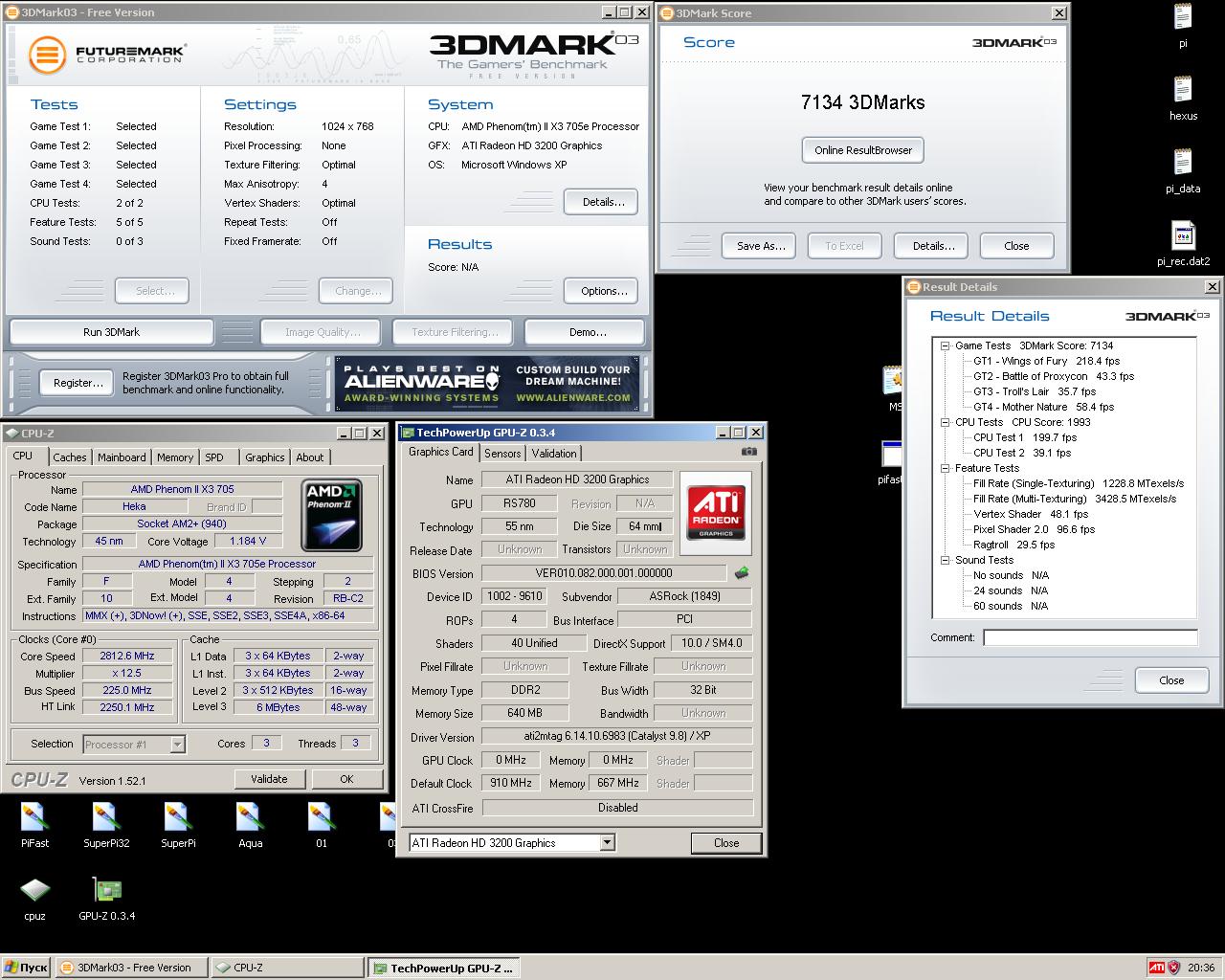The image size is (1225, 980).
Task: Open the hexus text file on desktop
Action: (x=1183, y=98)
